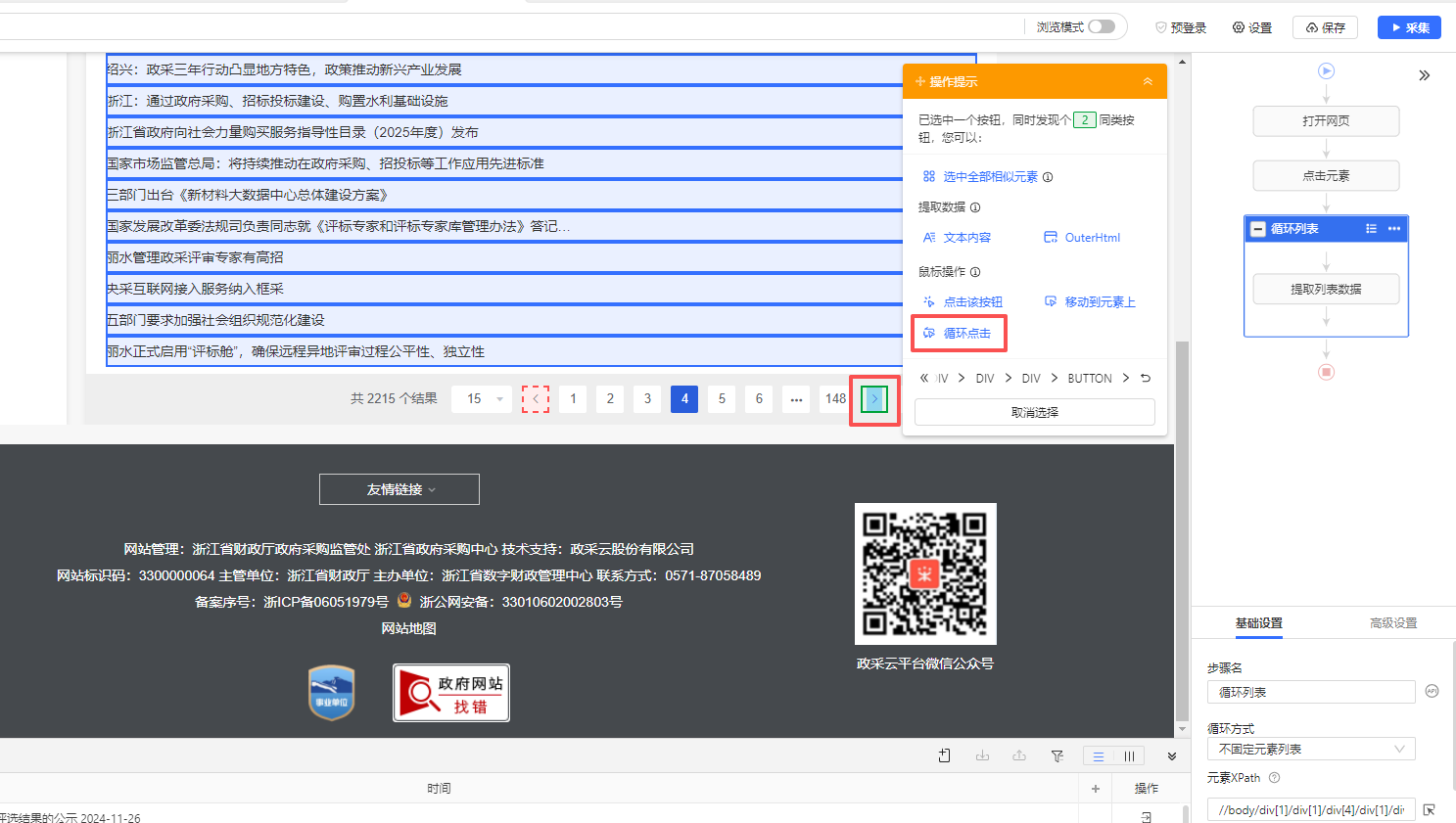Click API icon beside step name
1456x823 pixels.
[1432, 691]
